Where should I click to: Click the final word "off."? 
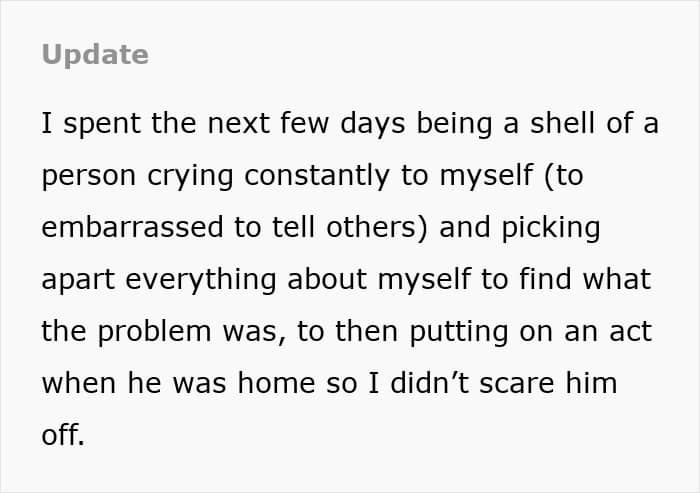tap(63, 435)
